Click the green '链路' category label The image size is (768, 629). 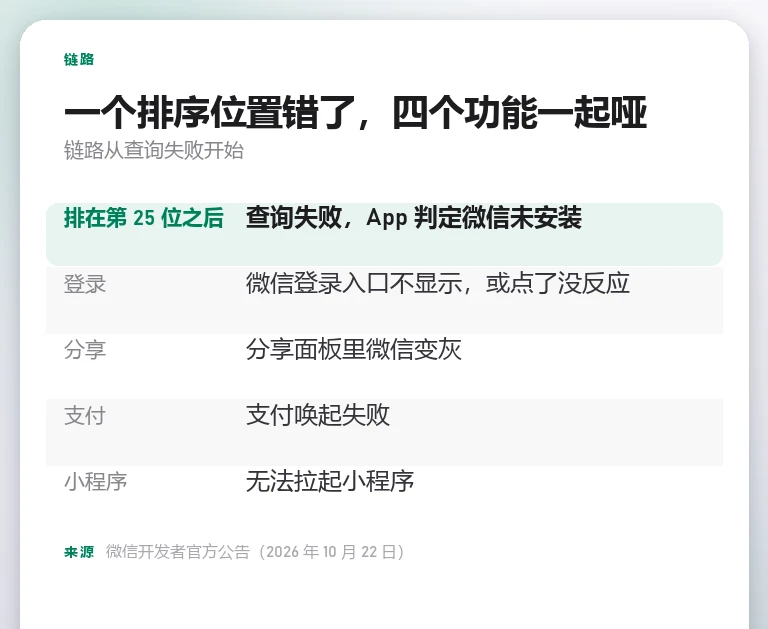coord(79,59)
